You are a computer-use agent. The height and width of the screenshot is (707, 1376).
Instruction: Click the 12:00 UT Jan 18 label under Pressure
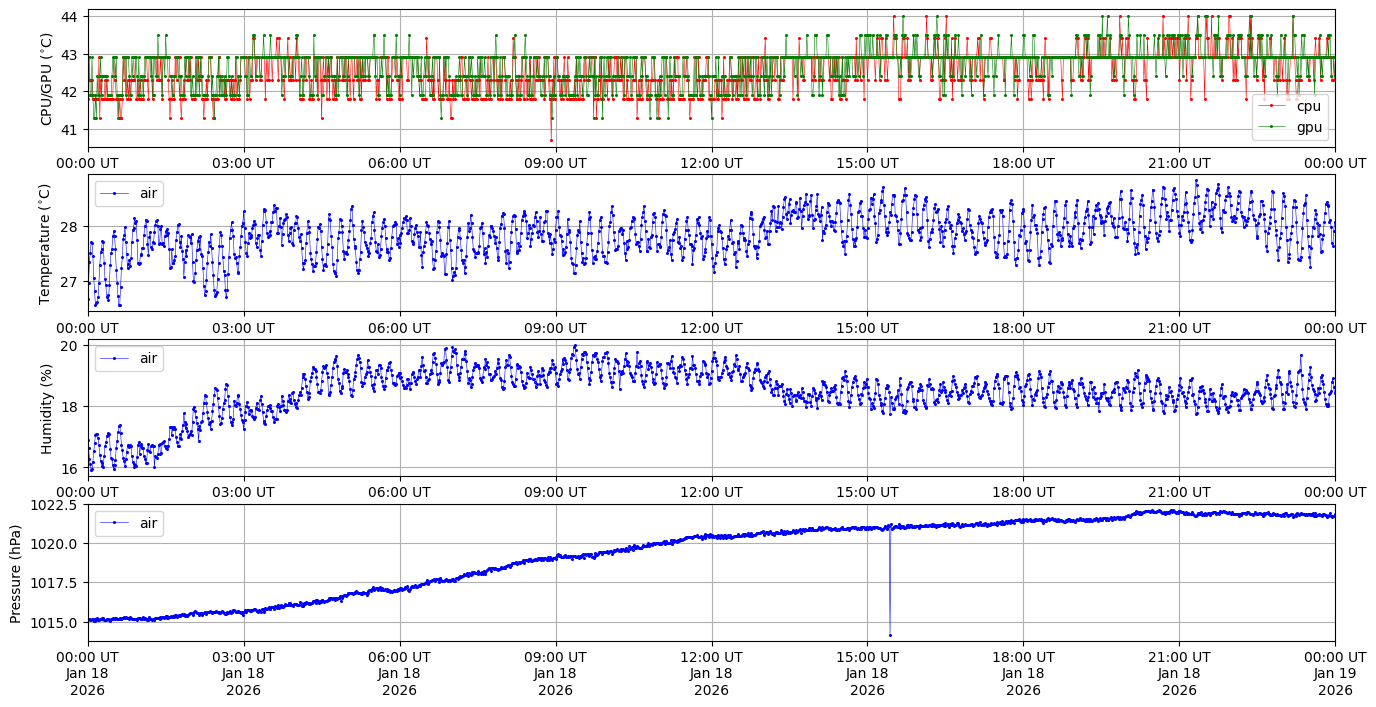pos(711,673)
